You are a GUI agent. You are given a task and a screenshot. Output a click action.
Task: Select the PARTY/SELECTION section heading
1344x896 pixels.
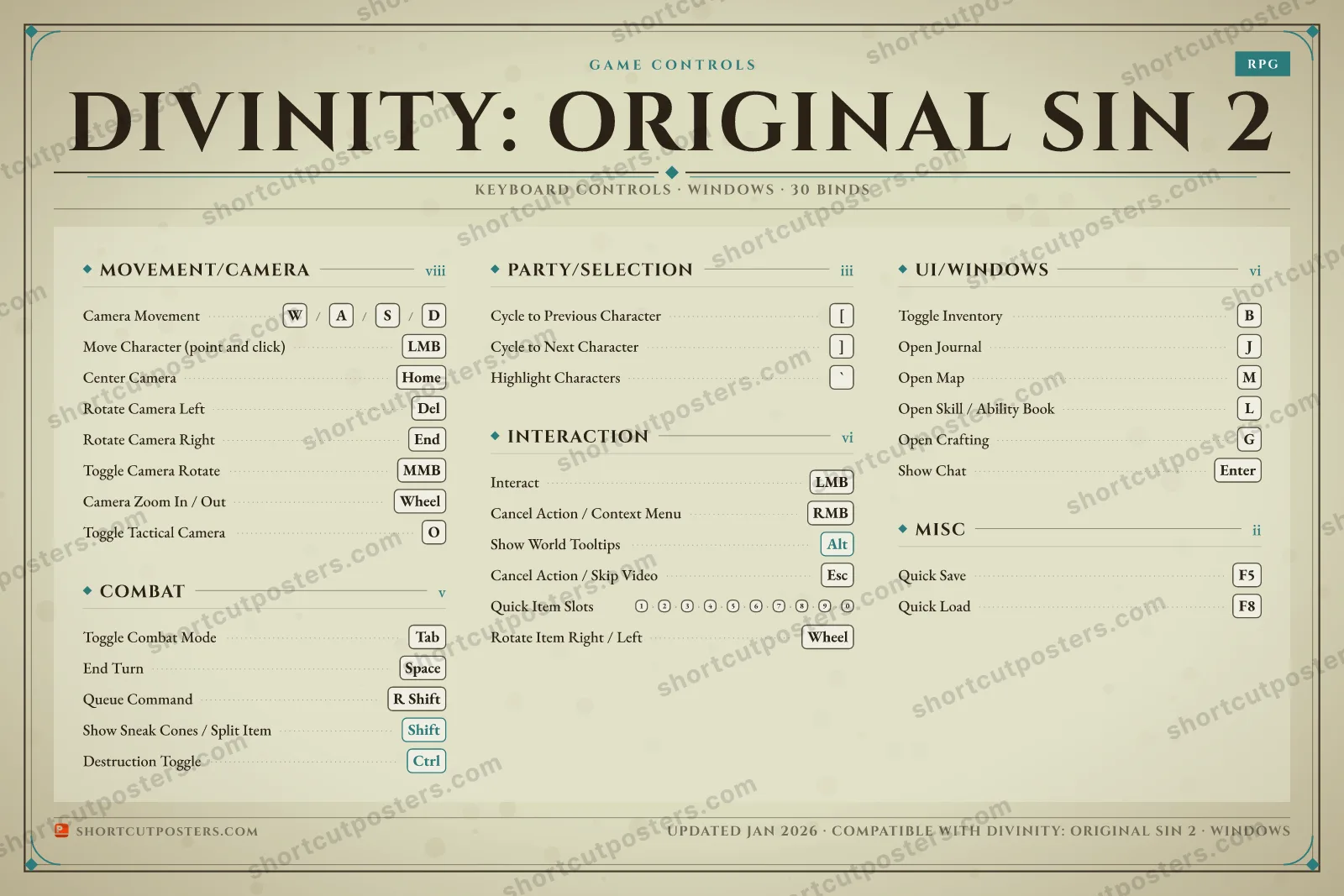(x=601, y=270)
